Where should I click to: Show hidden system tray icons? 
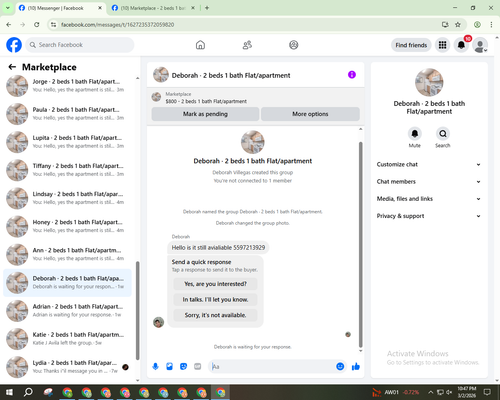click(x=431, y=392)
